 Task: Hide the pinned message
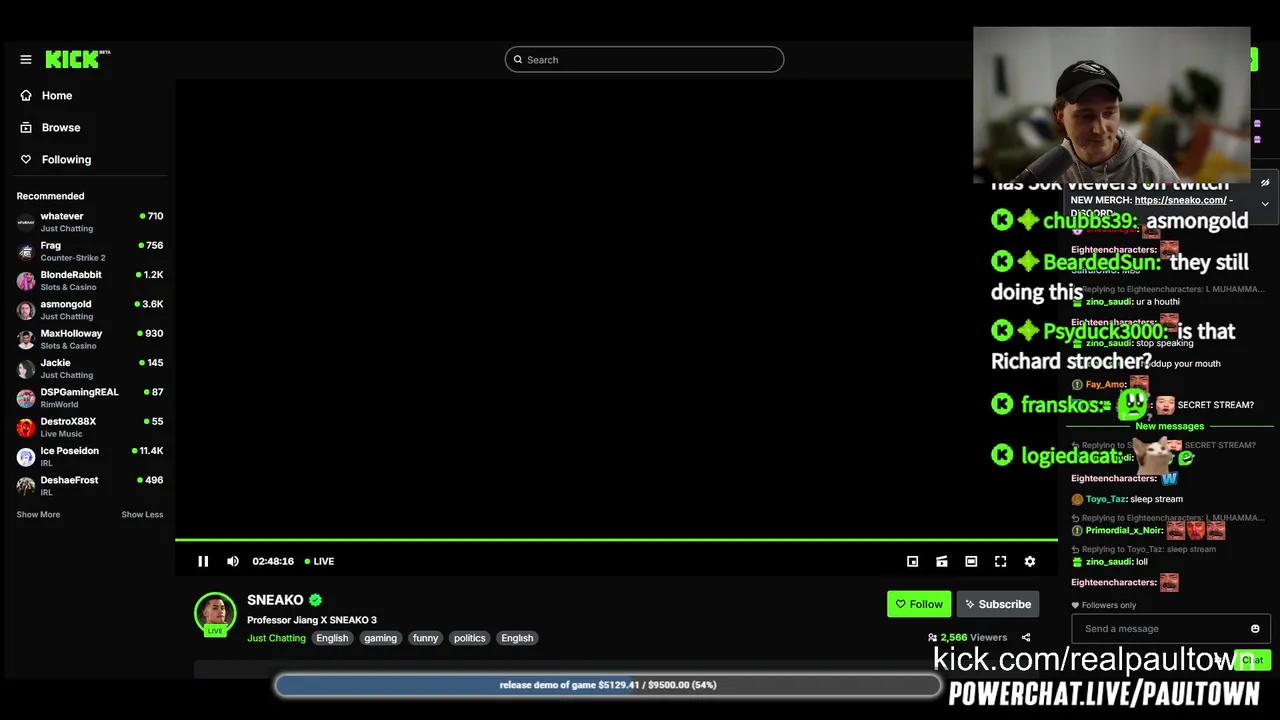coord(1265,183)
